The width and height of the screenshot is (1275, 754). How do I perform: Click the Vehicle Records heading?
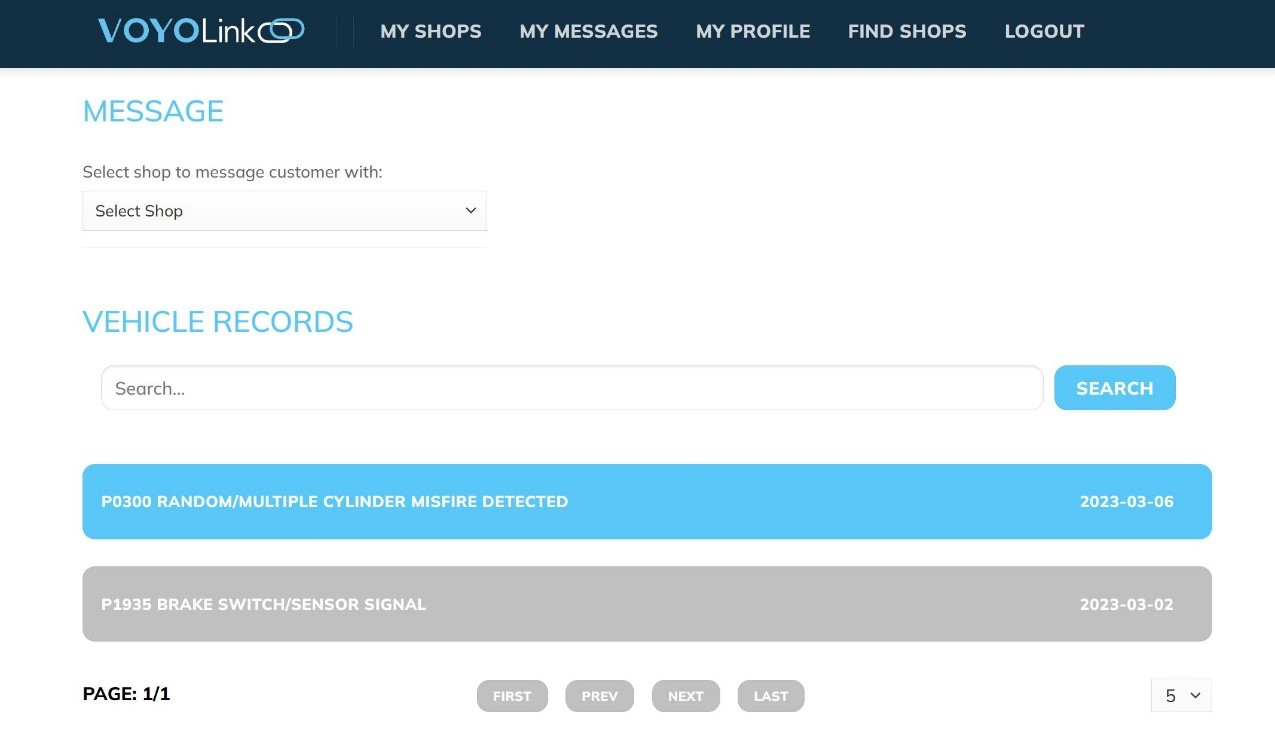[217, 322]
